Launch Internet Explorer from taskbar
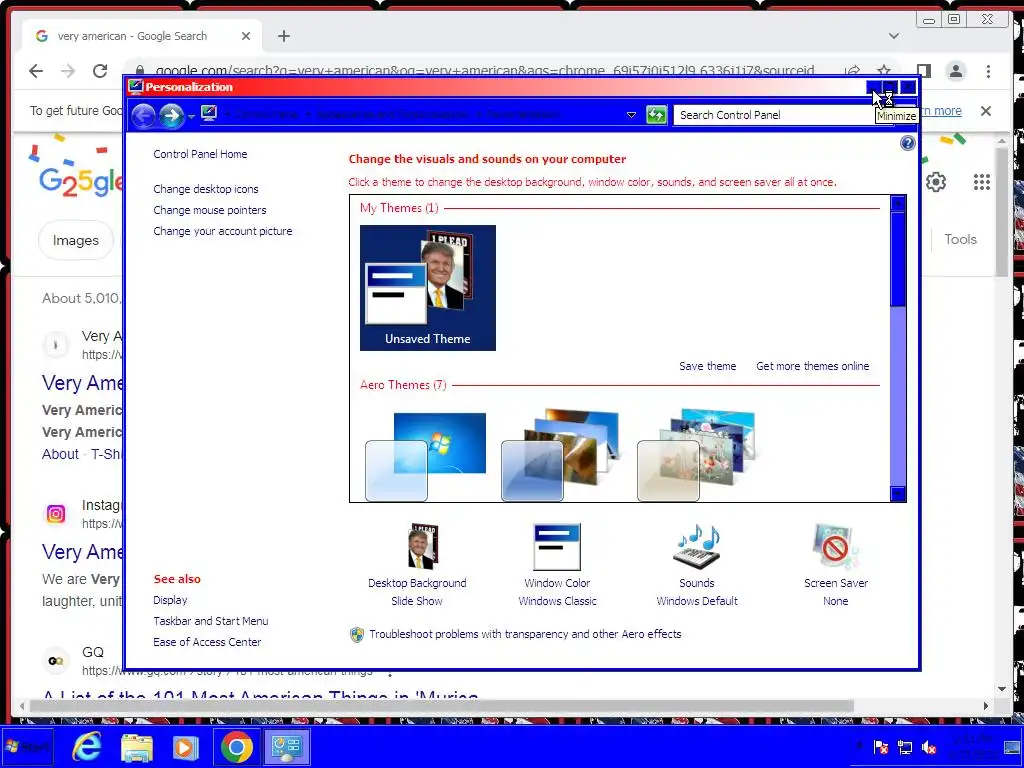The width and height of the screenshot is (1024, 768). [87, 746]
